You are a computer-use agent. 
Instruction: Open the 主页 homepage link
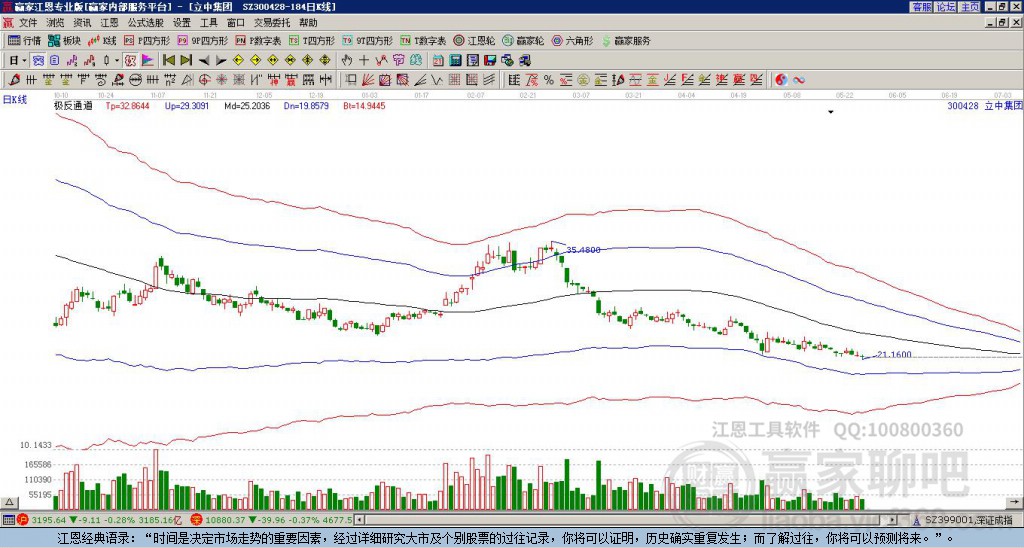[969, 7]
